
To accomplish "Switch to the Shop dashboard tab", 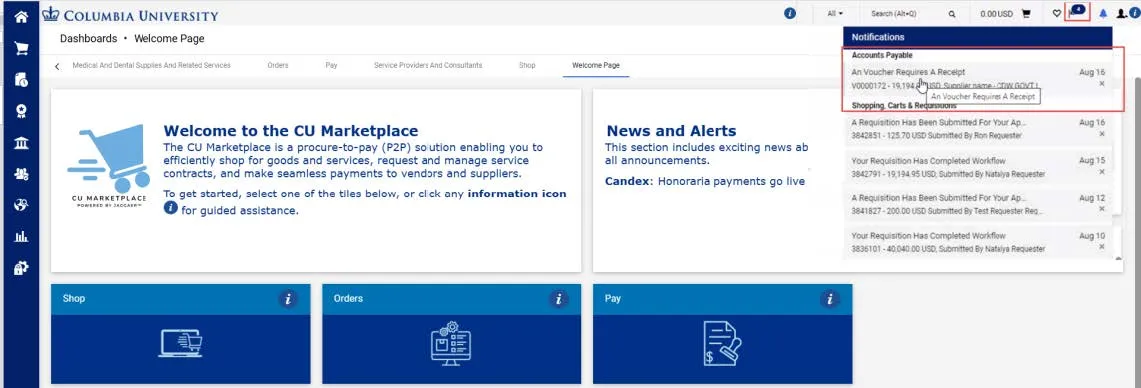I will (527, 66).
